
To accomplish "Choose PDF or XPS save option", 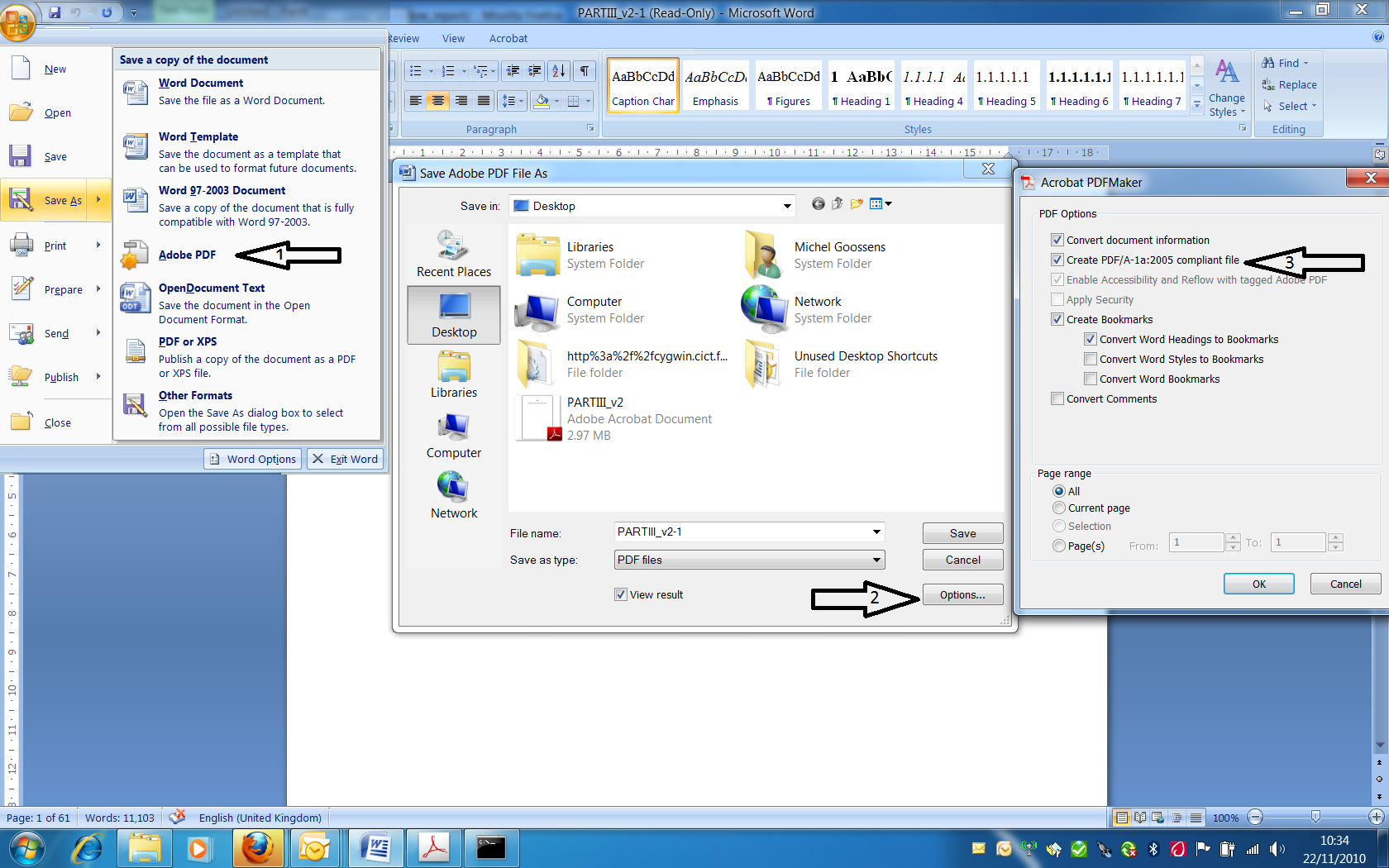I will coord(246,357).
